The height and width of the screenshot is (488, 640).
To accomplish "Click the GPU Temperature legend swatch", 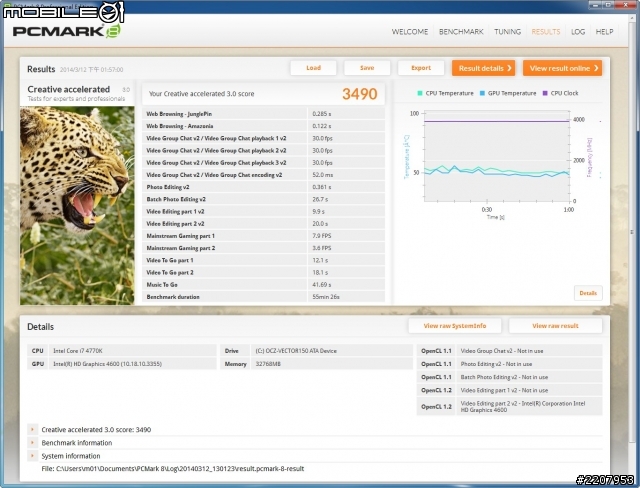I will (x=482, y=93).
